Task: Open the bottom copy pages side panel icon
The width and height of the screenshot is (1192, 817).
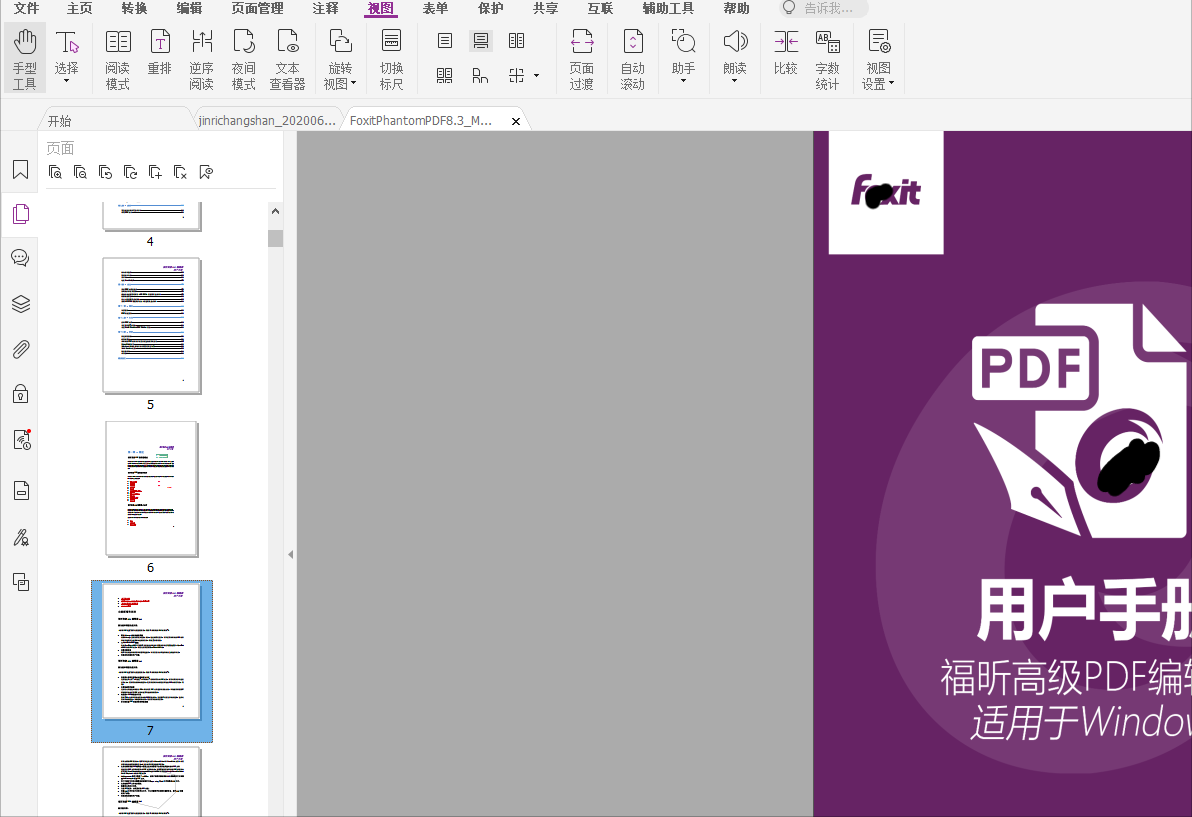Action: (21, 582)
